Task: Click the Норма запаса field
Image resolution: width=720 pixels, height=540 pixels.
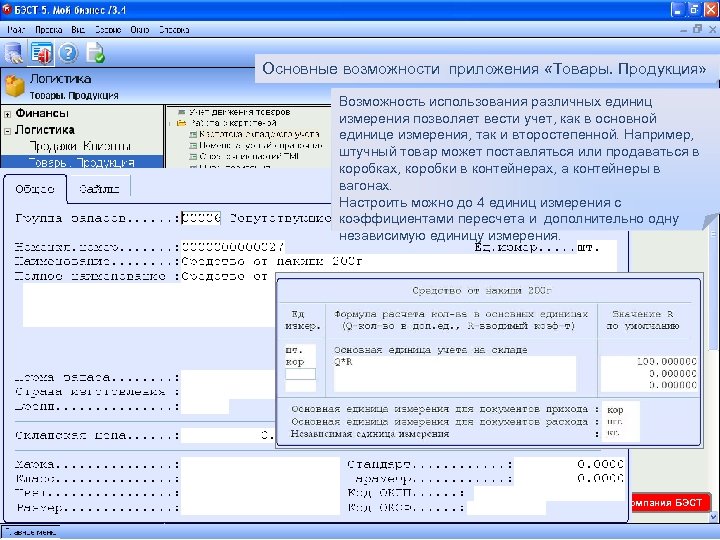Action: pyautogui.click(x=228, y=377)
